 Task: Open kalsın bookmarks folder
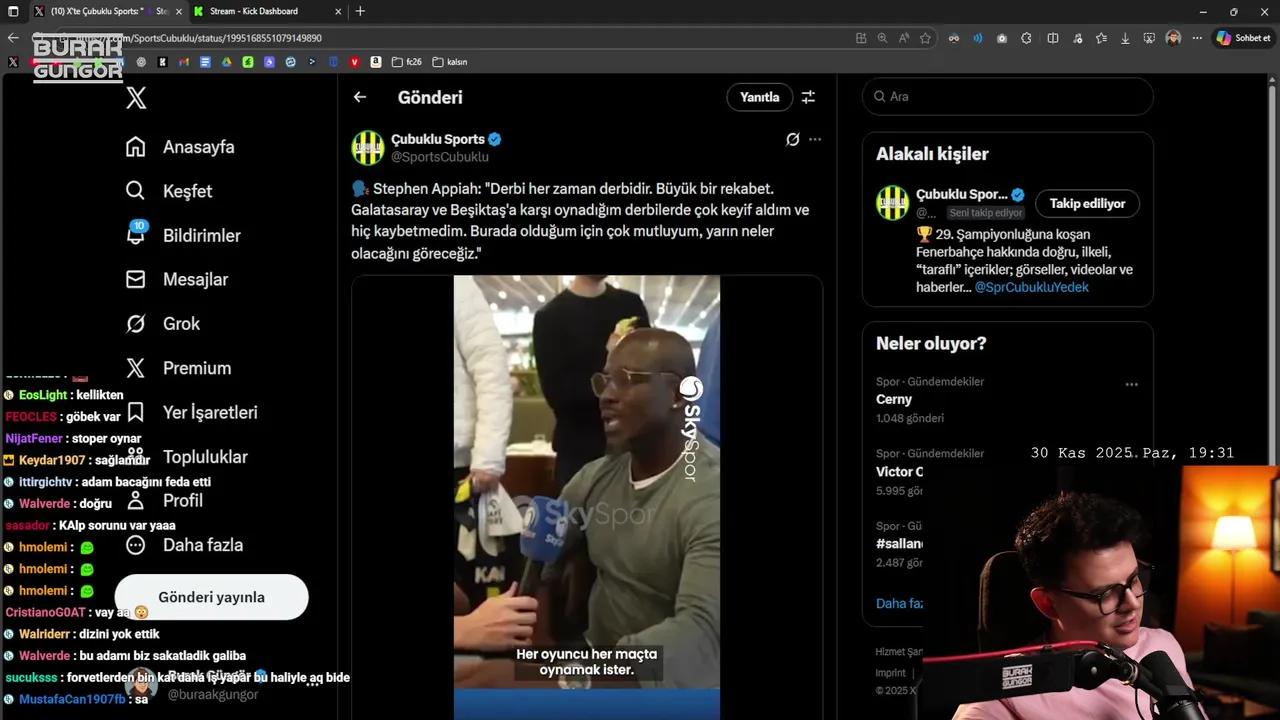tap(450, 62)
